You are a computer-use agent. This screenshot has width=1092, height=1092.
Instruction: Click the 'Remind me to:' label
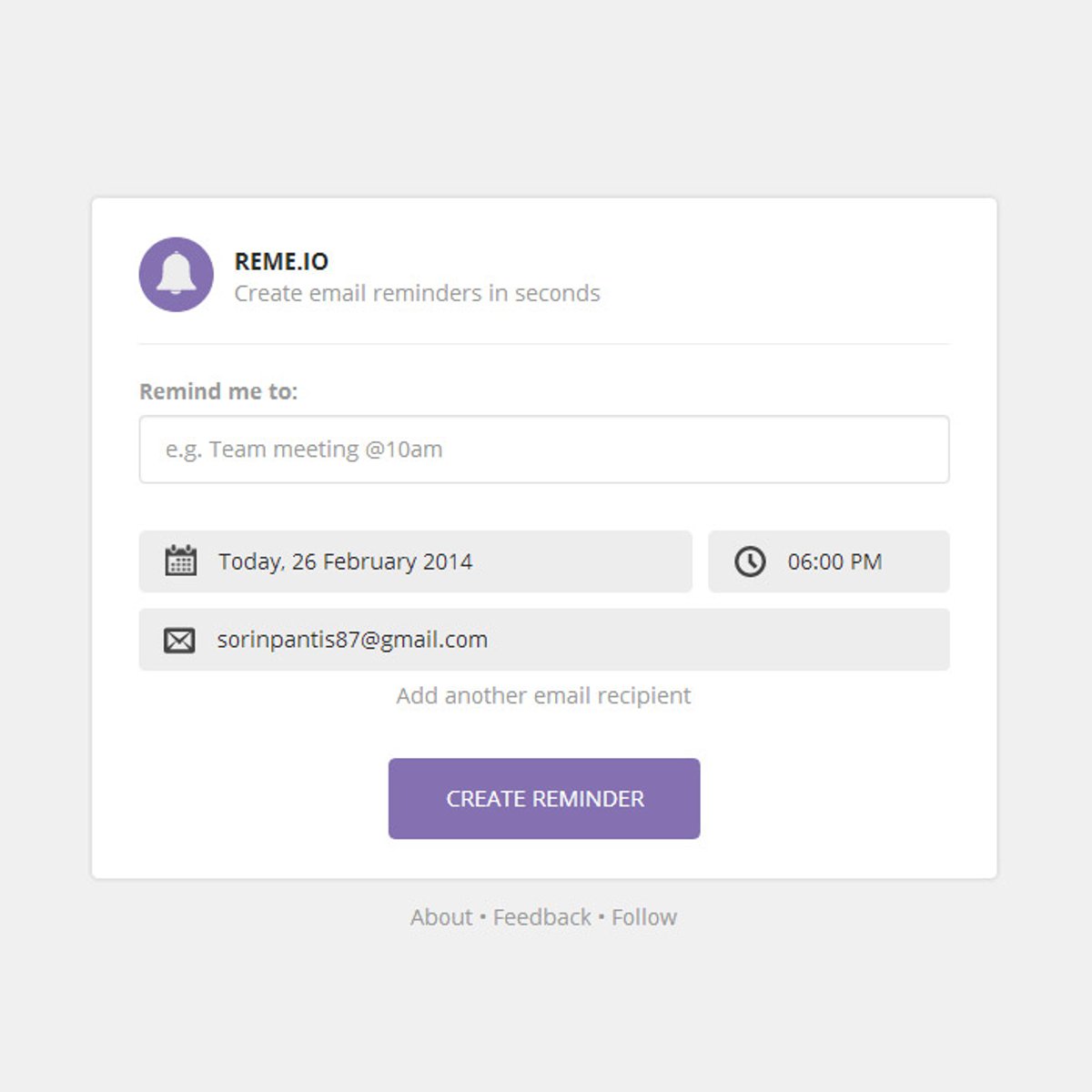(218, 391)
